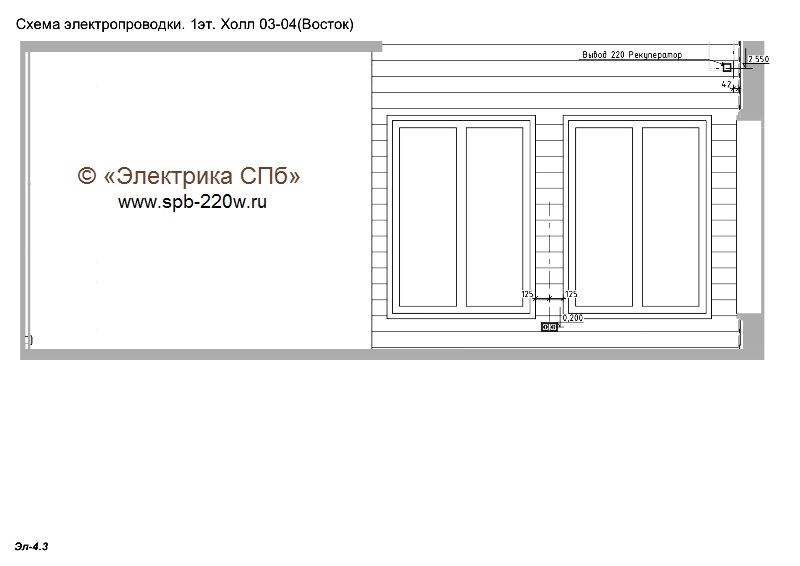The height and width of the screenshot is (566, 800).
Task: Click the sheet number 'Эл-4.3'
Action: pyautogui.click(x=32, y=547)
